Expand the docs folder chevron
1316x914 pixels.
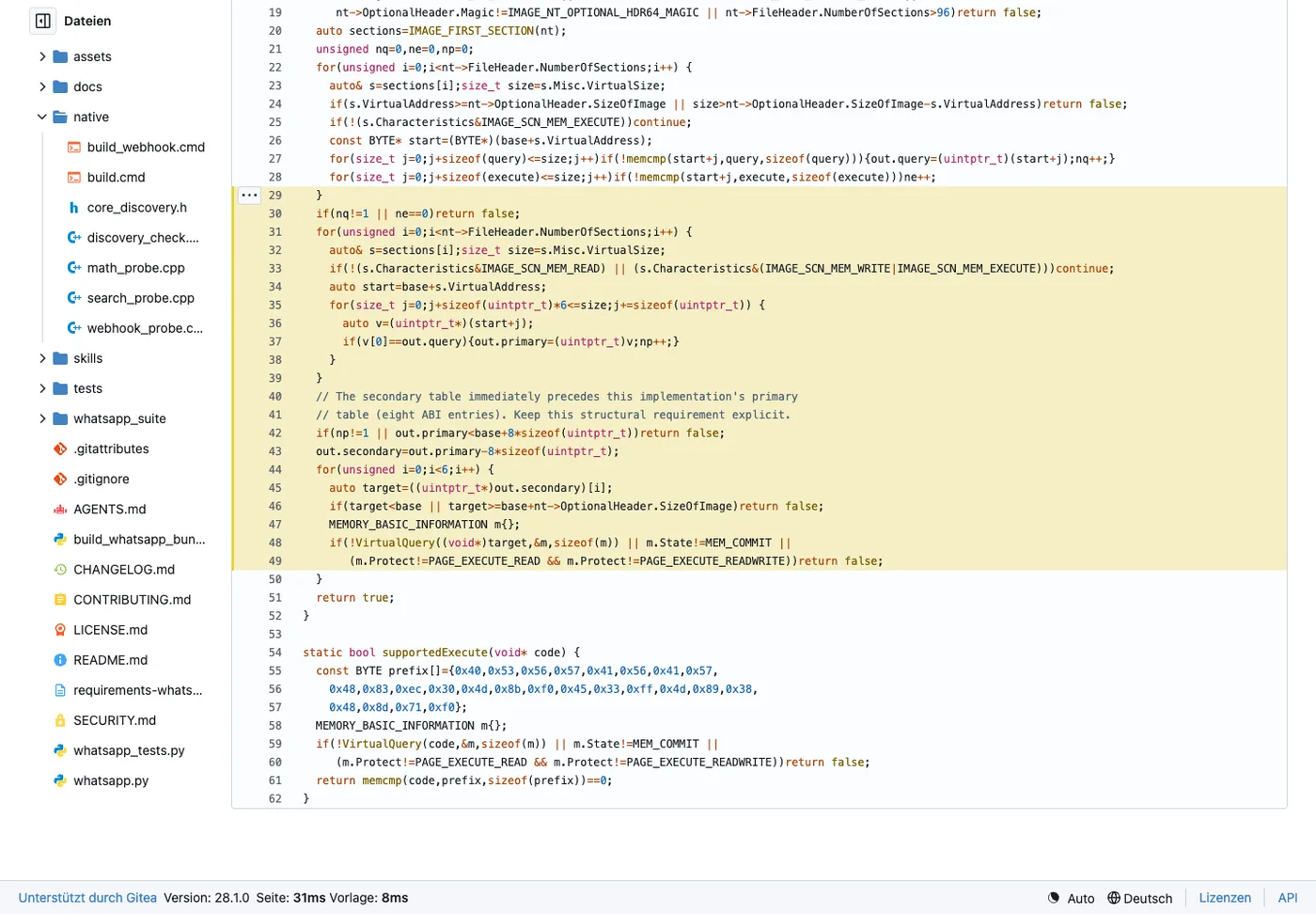pos(42,87)
